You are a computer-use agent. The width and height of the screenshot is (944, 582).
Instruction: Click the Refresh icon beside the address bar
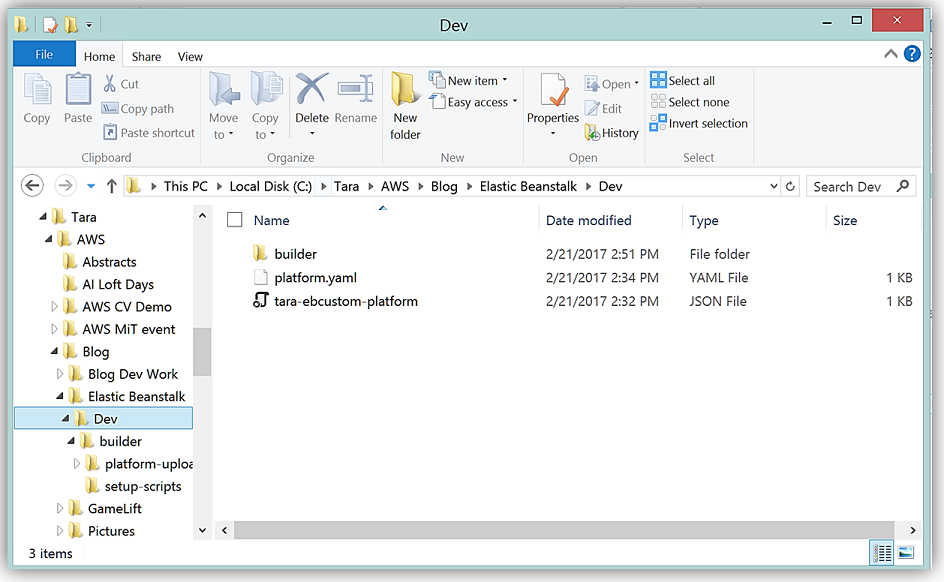(791, 186)
